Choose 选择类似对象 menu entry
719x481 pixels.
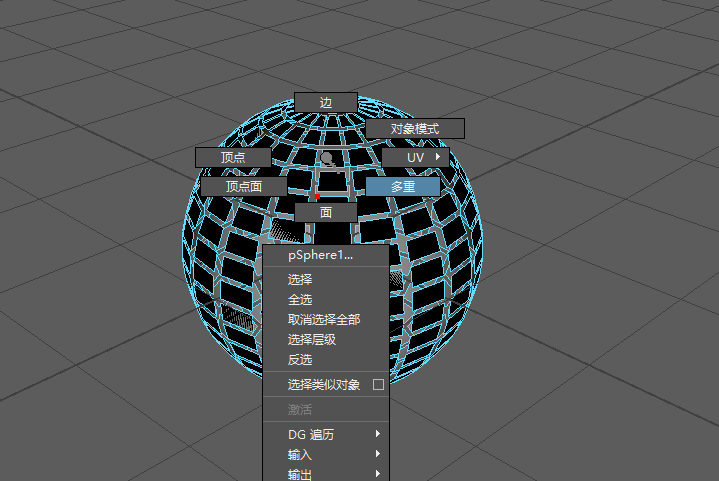[x=326, y=384]
